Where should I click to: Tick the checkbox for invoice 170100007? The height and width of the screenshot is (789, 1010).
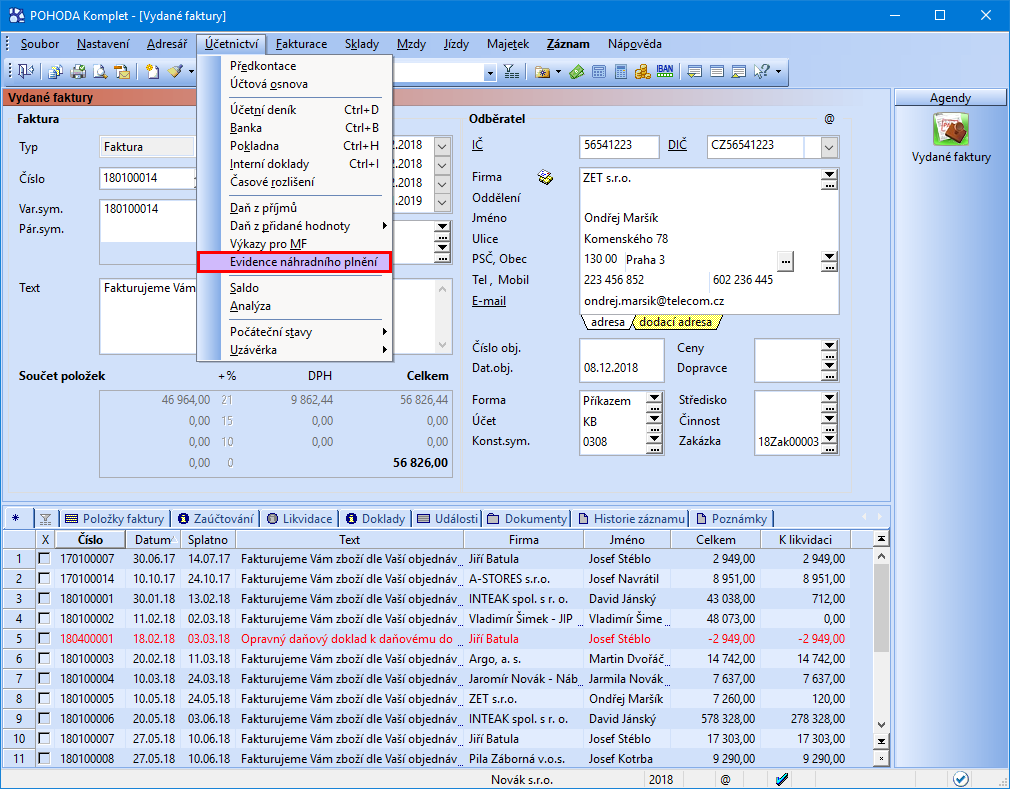tap(44, 559)
